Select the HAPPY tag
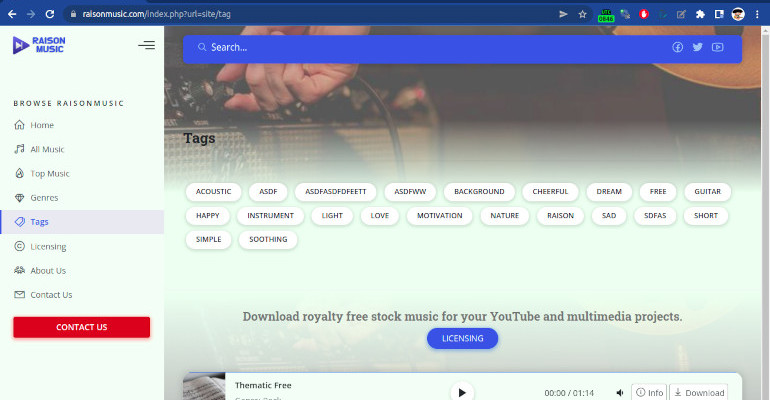Image resolution: width=770 pixels, height=400 pixels. point(208,215)
